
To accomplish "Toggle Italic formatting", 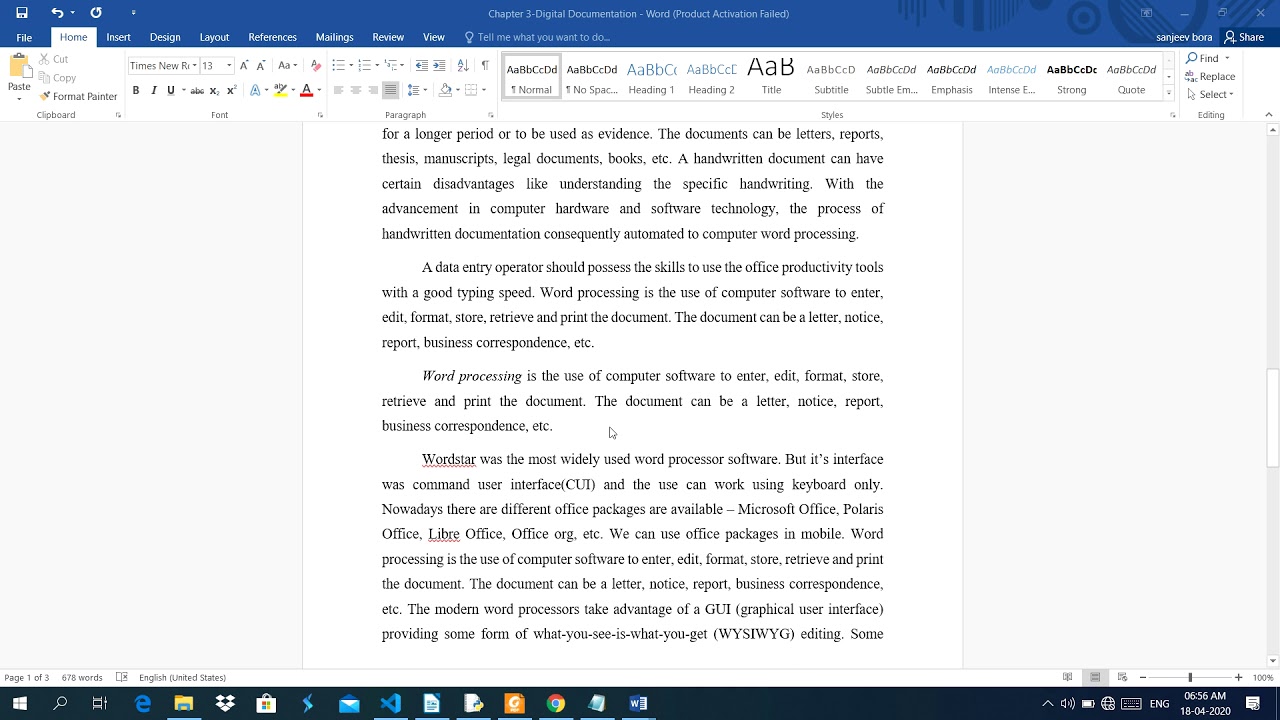I will pos(153,90).
